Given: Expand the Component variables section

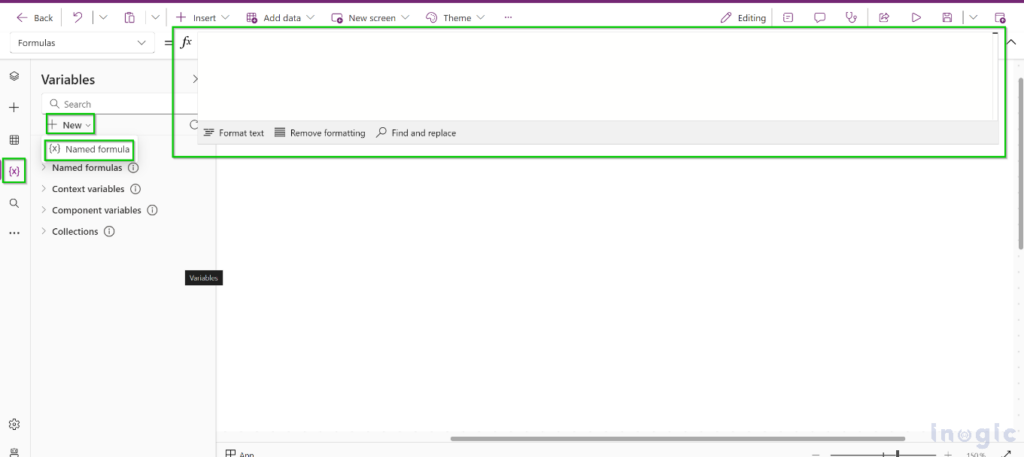Looking at the screenshot, I should (x=44, y=210).
